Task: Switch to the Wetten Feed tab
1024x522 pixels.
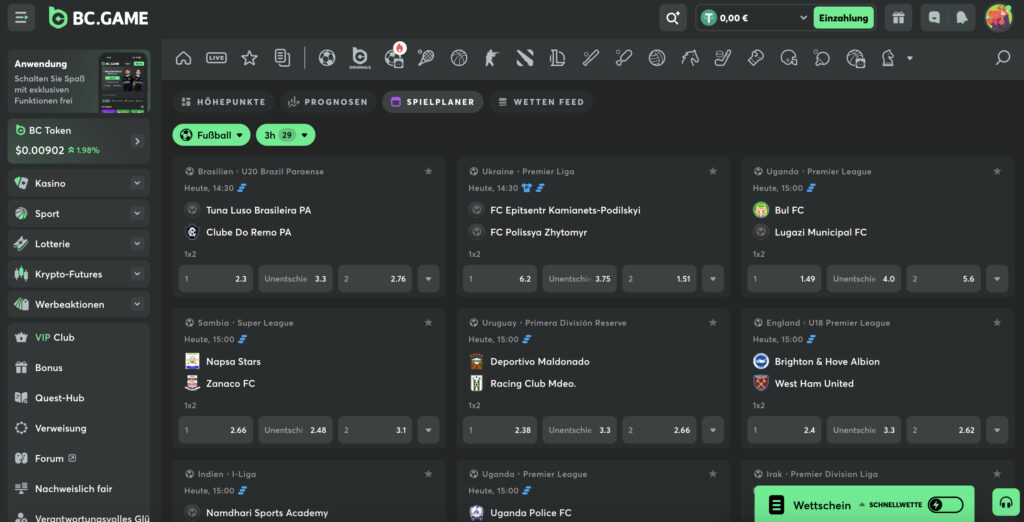Action: (541, 102)
